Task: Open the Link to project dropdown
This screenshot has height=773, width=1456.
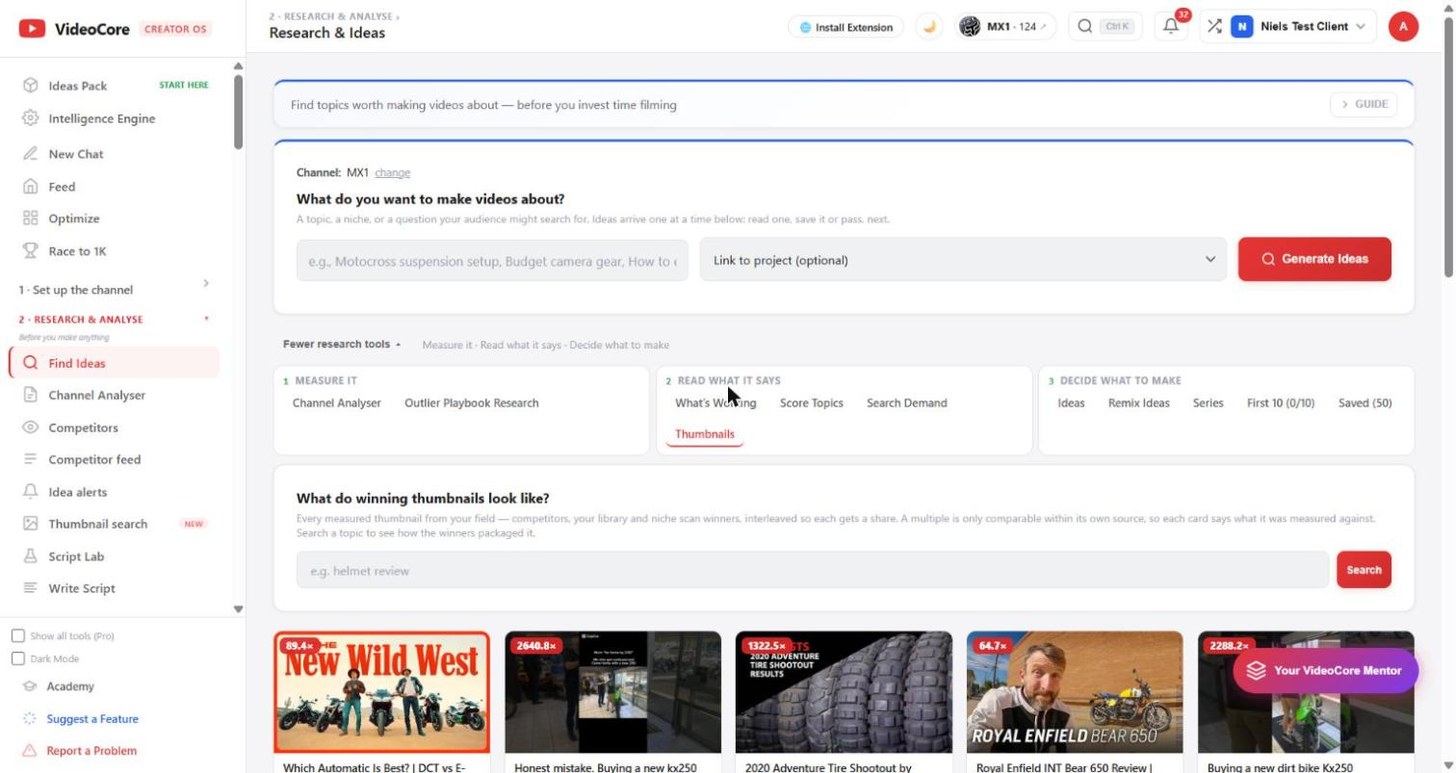Action: pyautogui.click(x=963, y=260)
